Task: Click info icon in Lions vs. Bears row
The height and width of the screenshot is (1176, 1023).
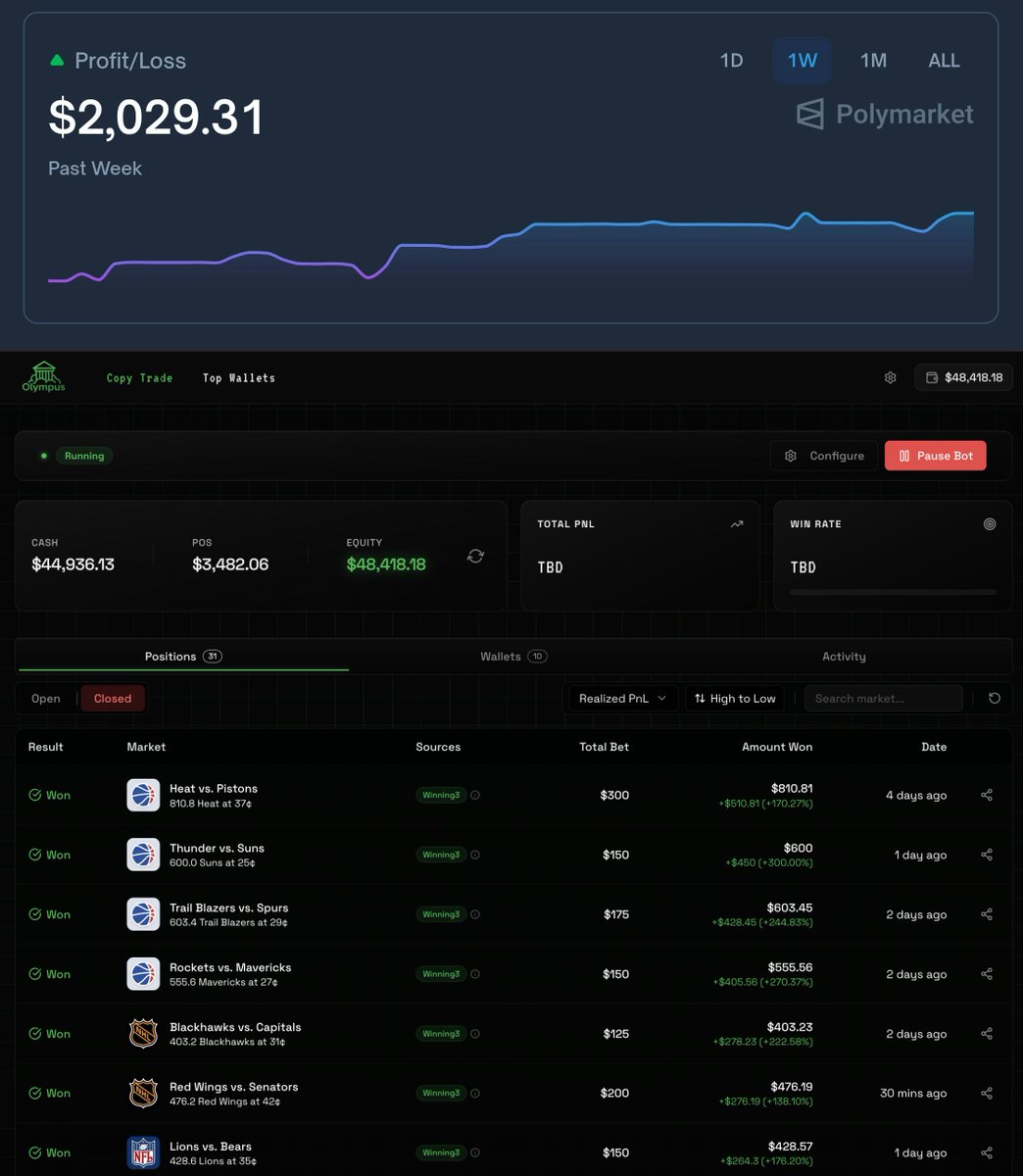Action: click(475, 1153)
